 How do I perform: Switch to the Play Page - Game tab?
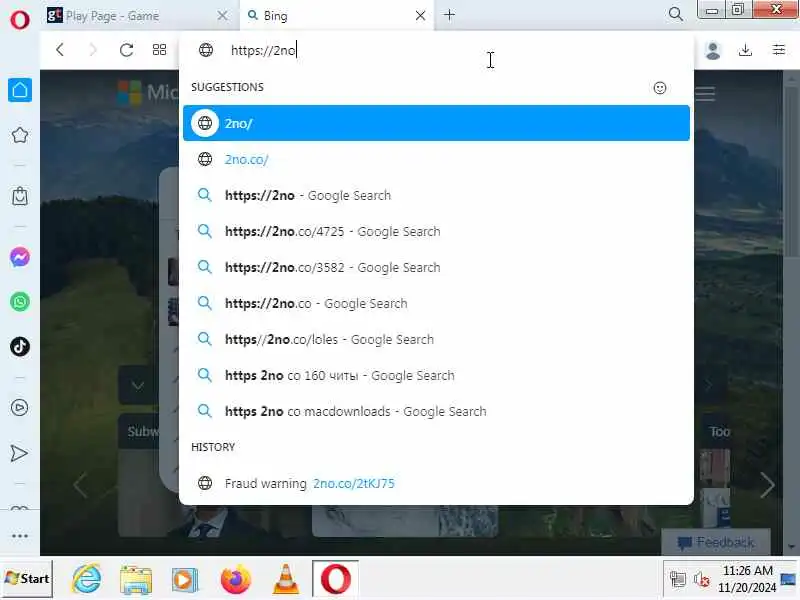pos(130,16)
